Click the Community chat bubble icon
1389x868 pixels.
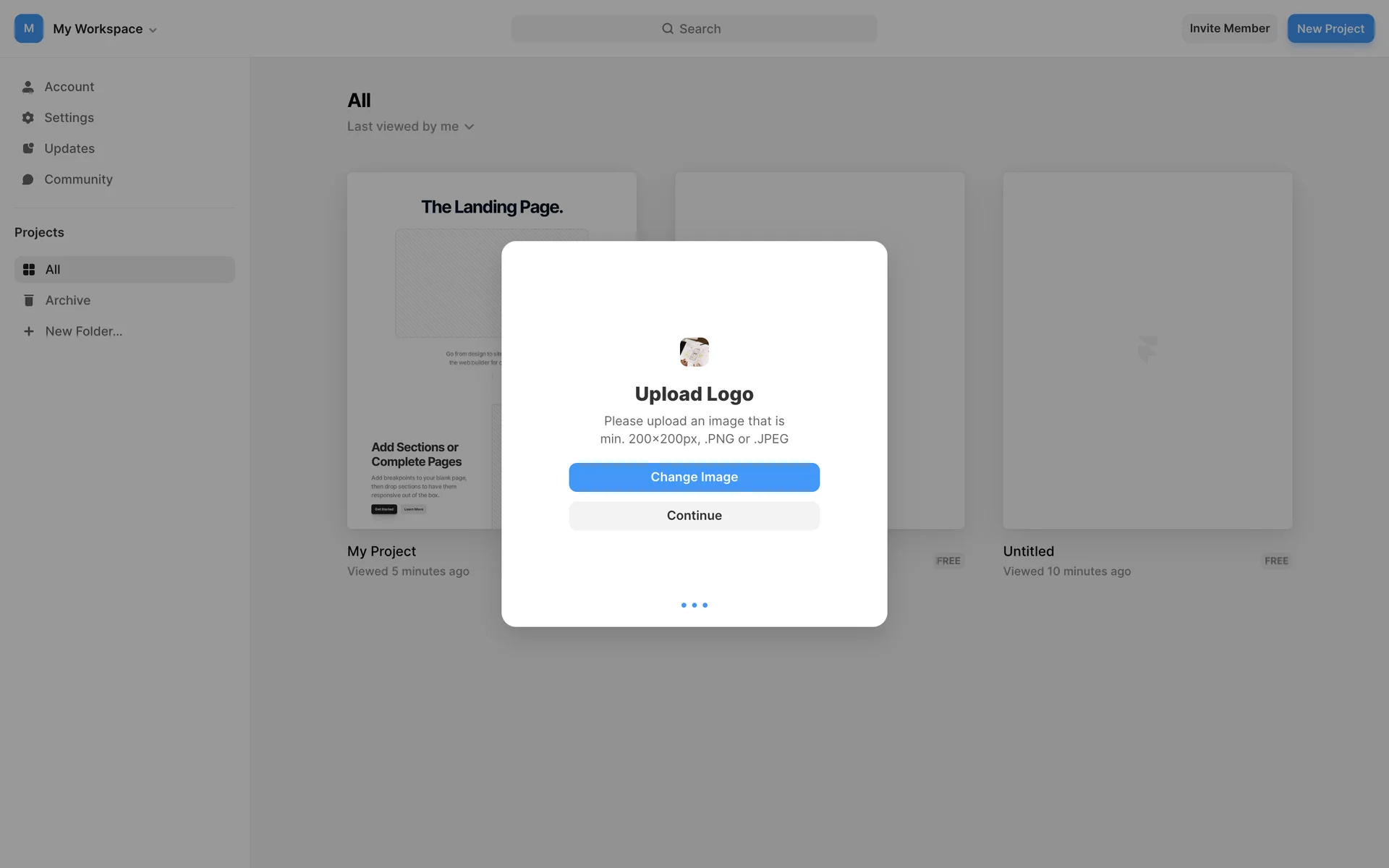(28, 179)
